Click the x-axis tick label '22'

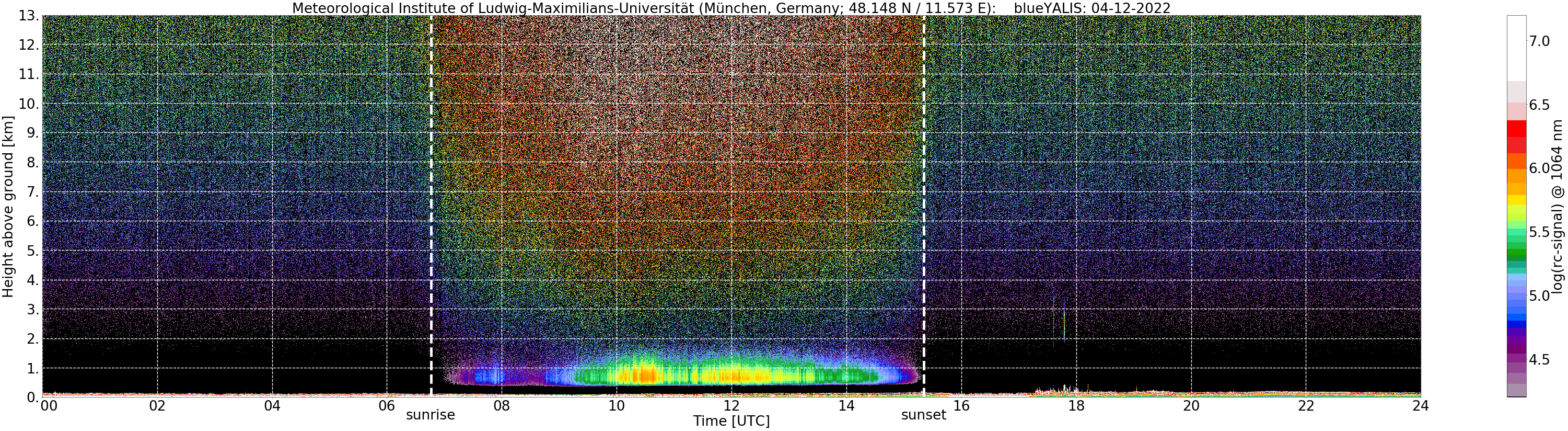point(1306,405)
